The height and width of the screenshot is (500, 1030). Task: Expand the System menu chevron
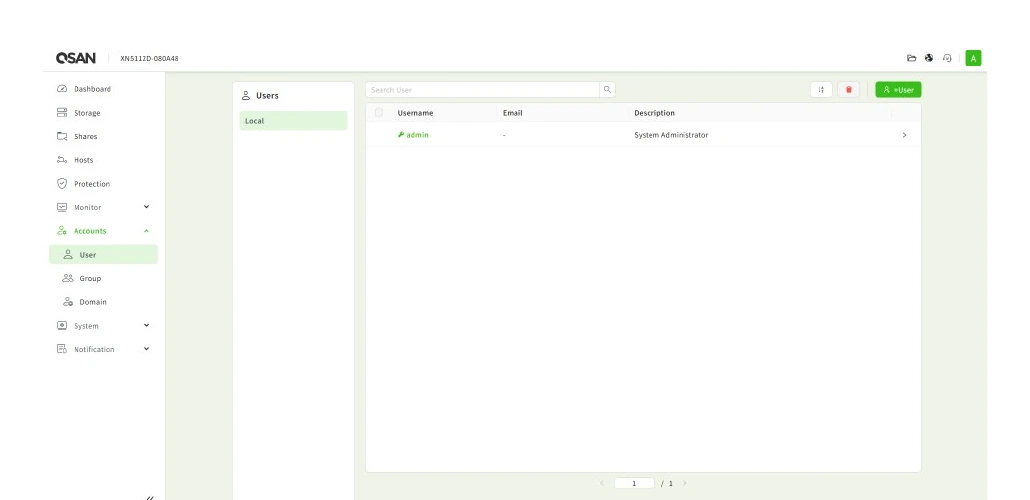tap(146, 325)
